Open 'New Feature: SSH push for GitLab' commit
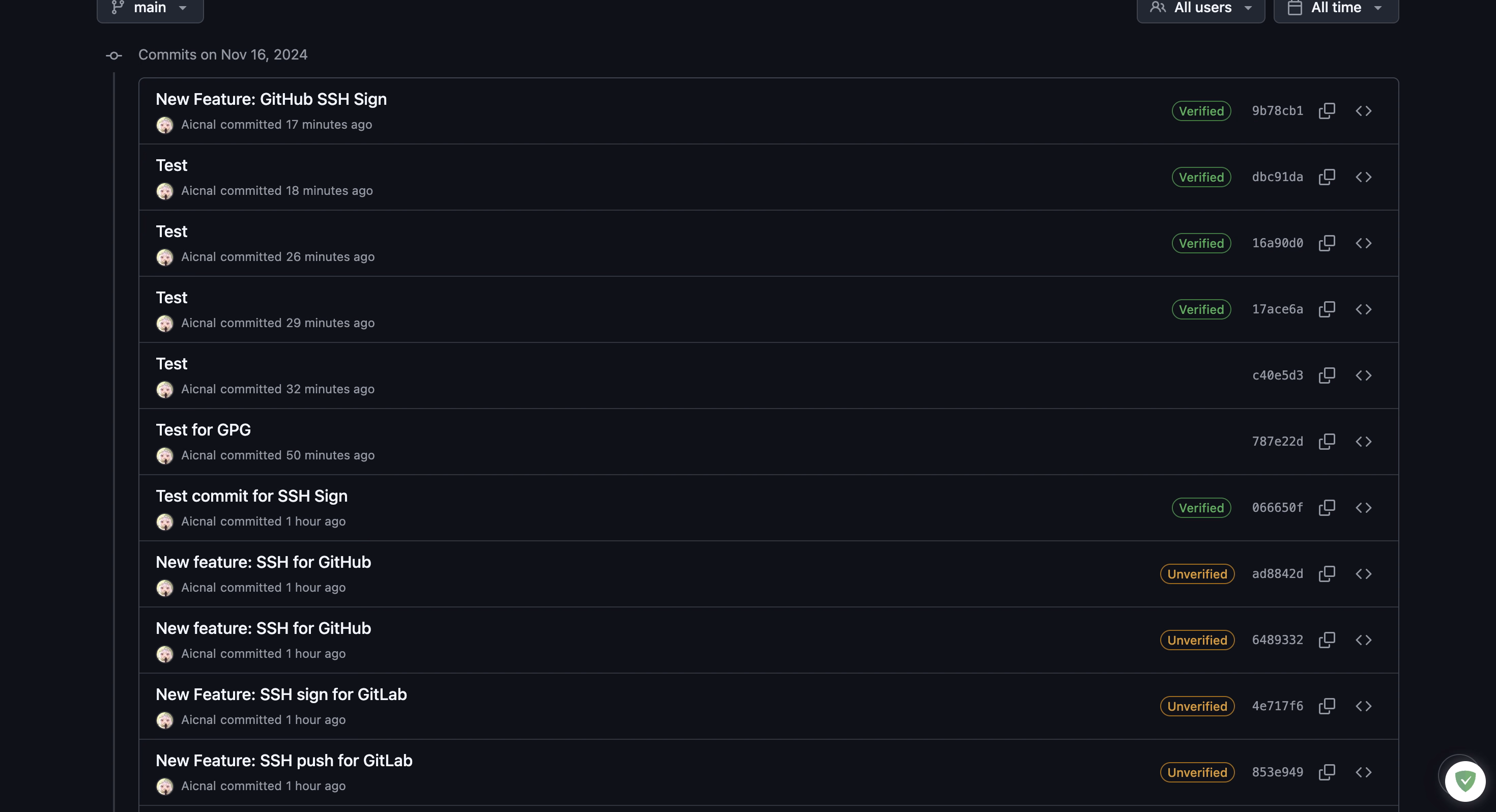Viewport: 1496px width, 812px height. [x=284, y=761]
